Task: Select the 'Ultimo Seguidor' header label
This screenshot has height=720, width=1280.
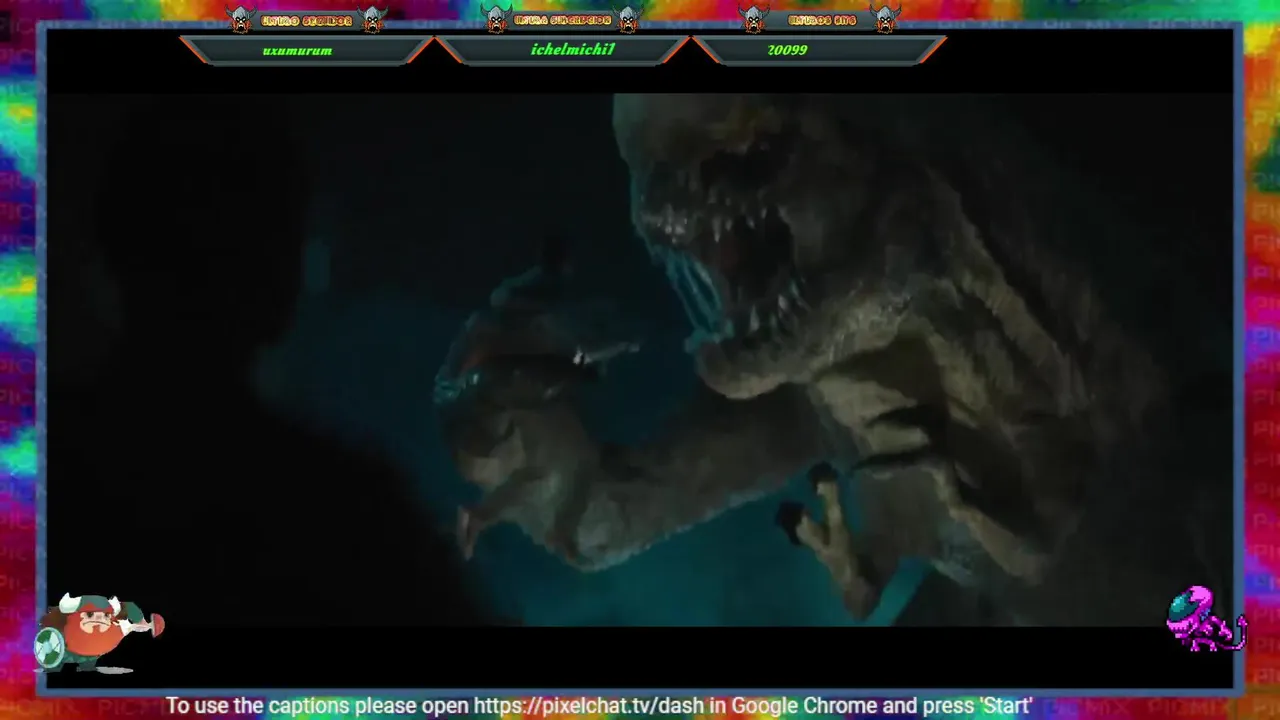Action: [307, 21]
